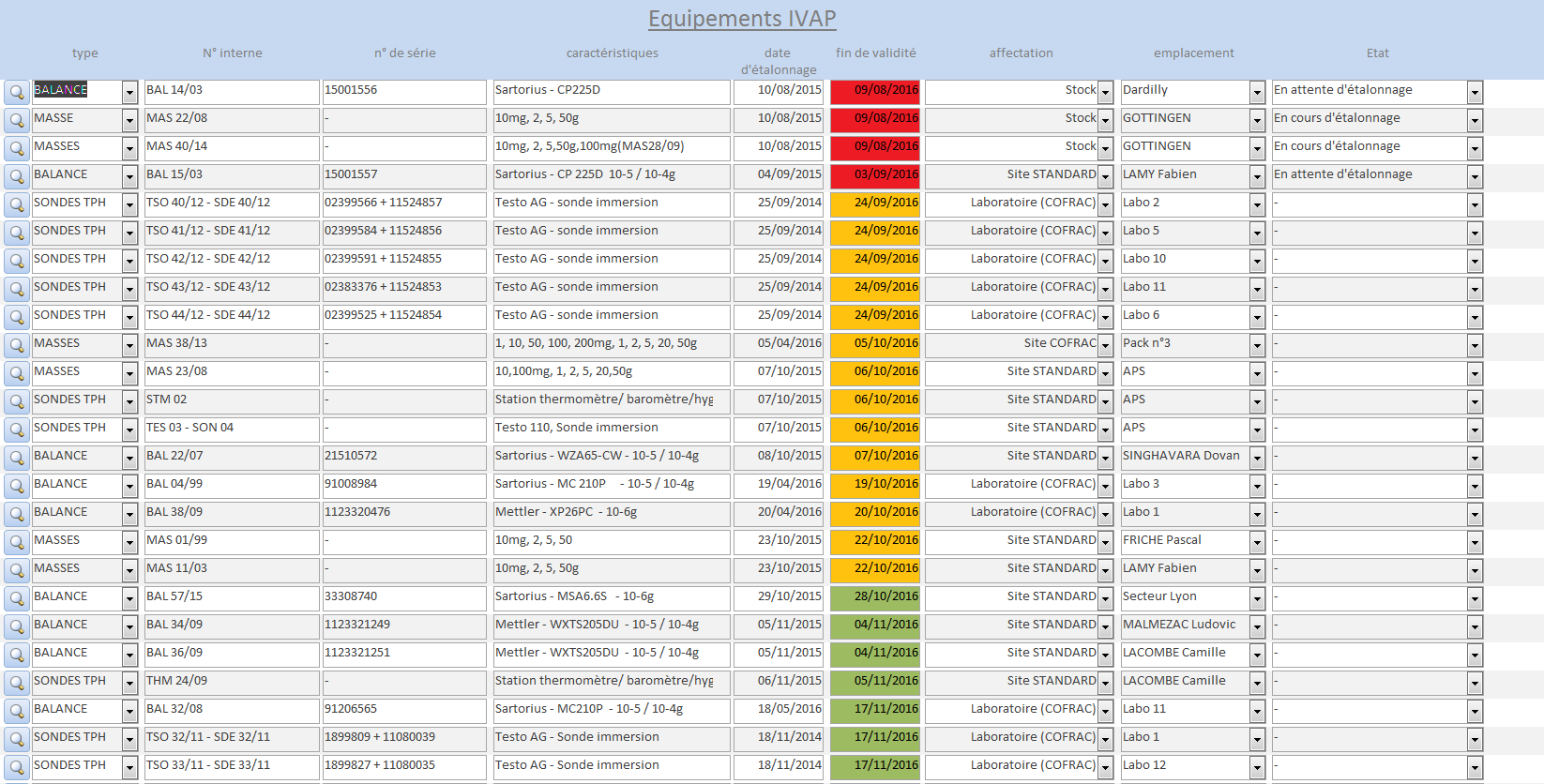The width and height of the screenshot is (1544, 784).
Task: Open Etat dropdown on BAL 14/03 row
Action: tap(1475, 92)
